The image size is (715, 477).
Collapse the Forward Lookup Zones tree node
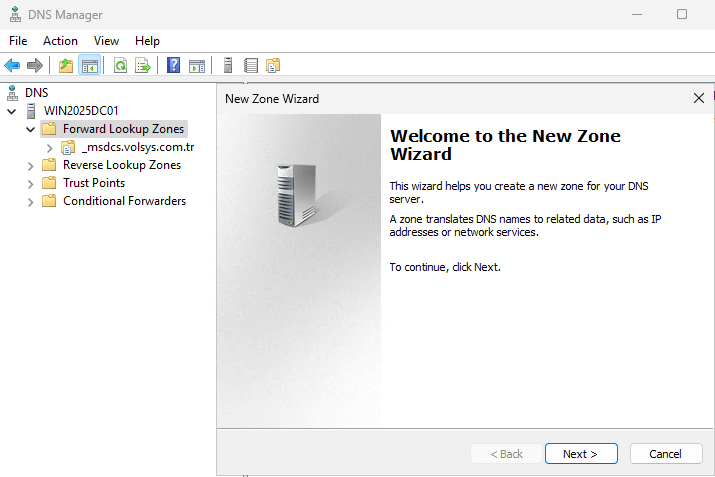point(30,130)
